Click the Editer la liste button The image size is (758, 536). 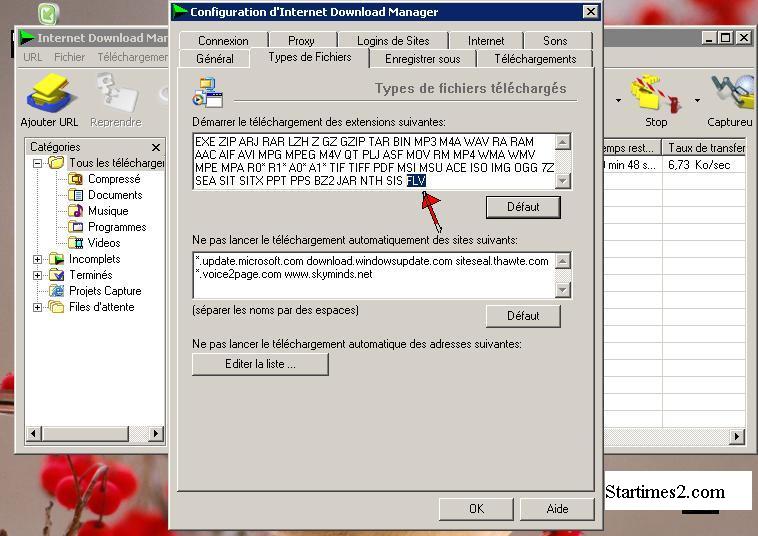click(x=260, y=364)
